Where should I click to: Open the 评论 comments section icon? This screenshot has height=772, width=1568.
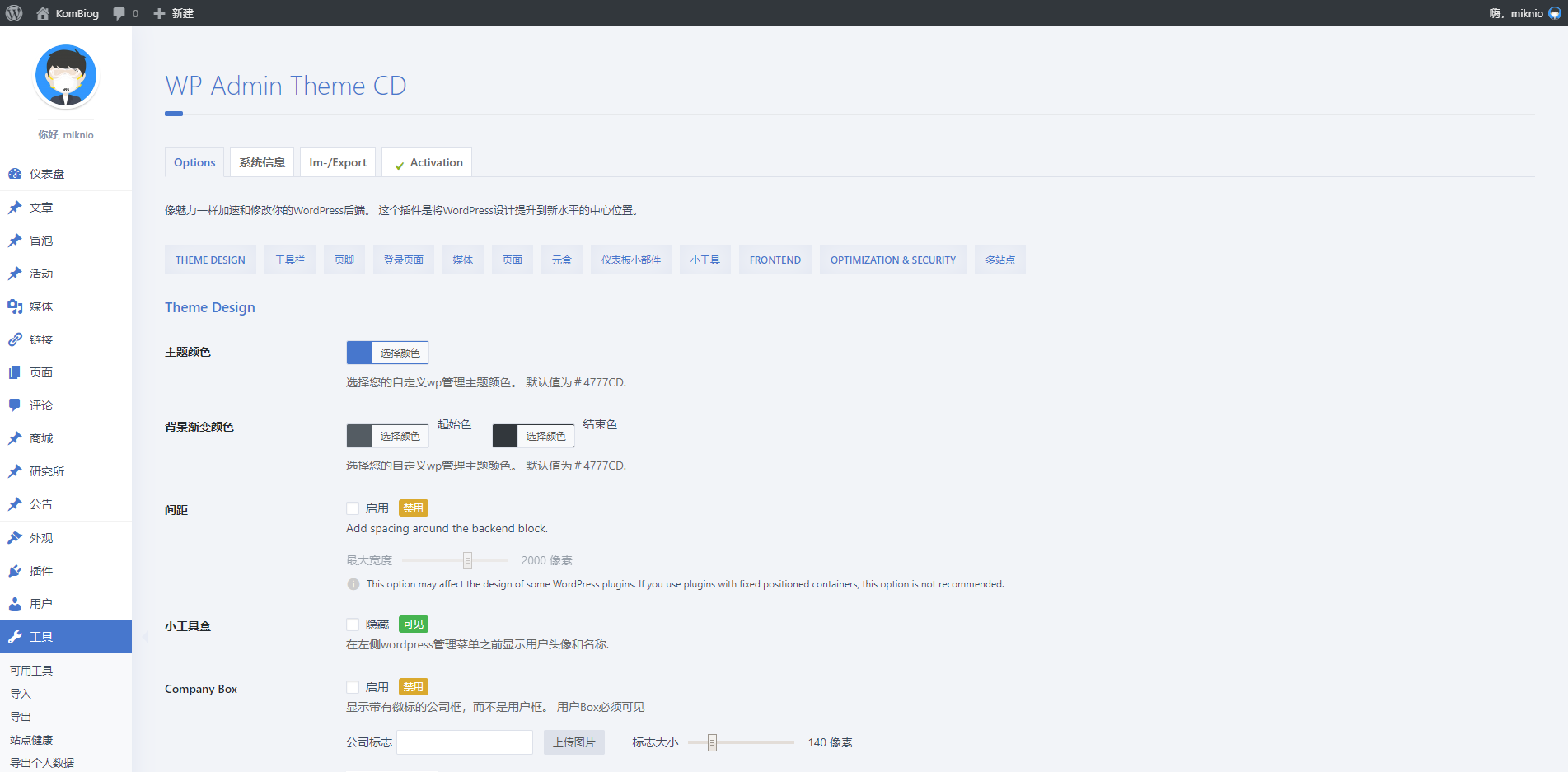pos(16,405)
